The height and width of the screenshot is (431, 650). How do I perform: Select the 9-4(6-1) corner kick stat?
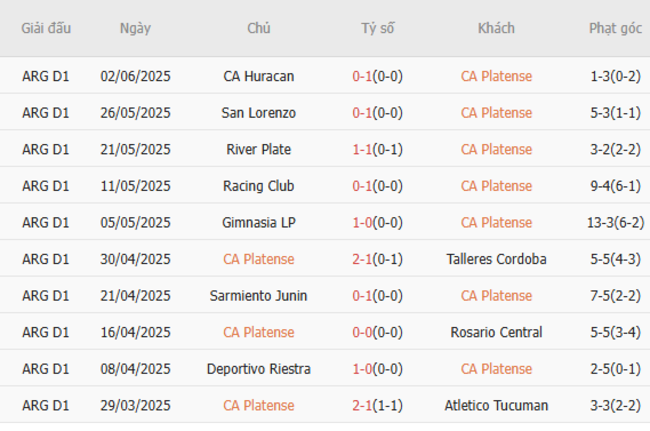point(615,186)
